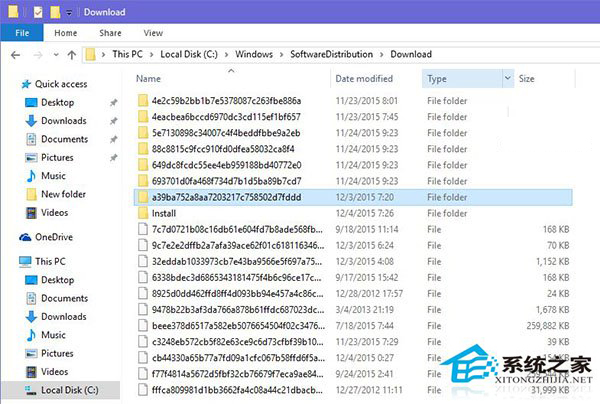Click file icon of beee378d6517a582eb5076654504f02c3476...

coord(143,326)
